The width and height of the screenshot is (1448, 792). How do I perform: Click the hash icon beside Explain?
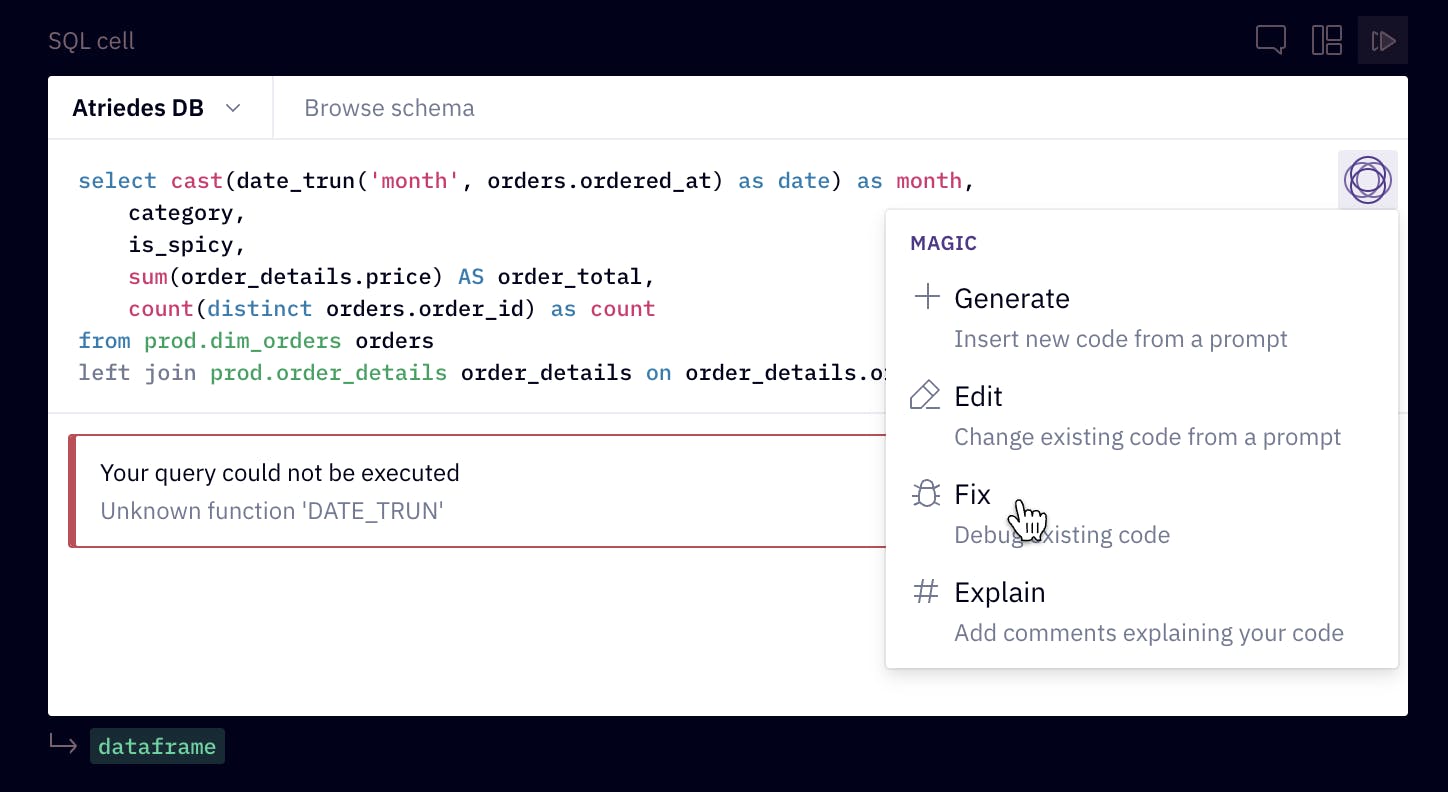coord(926,592)
